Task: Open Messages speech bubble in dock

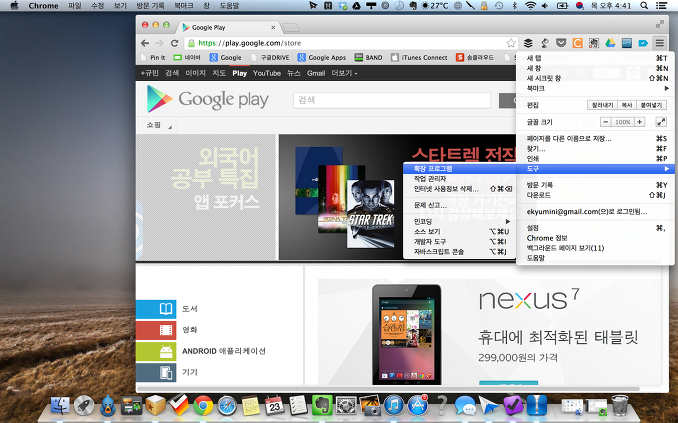Action: pos(465,406)
